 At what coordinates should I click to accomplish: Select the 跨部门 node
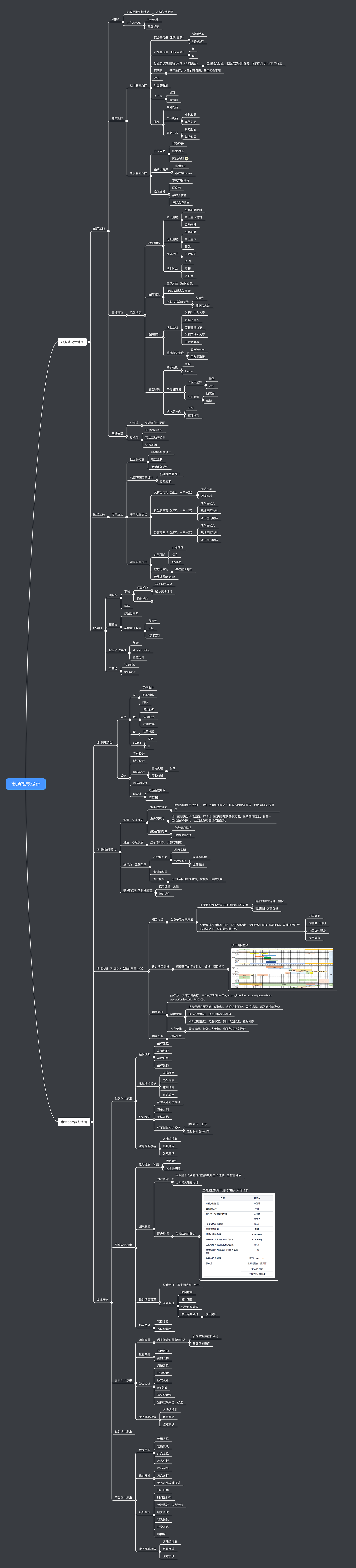pos(97,628)
